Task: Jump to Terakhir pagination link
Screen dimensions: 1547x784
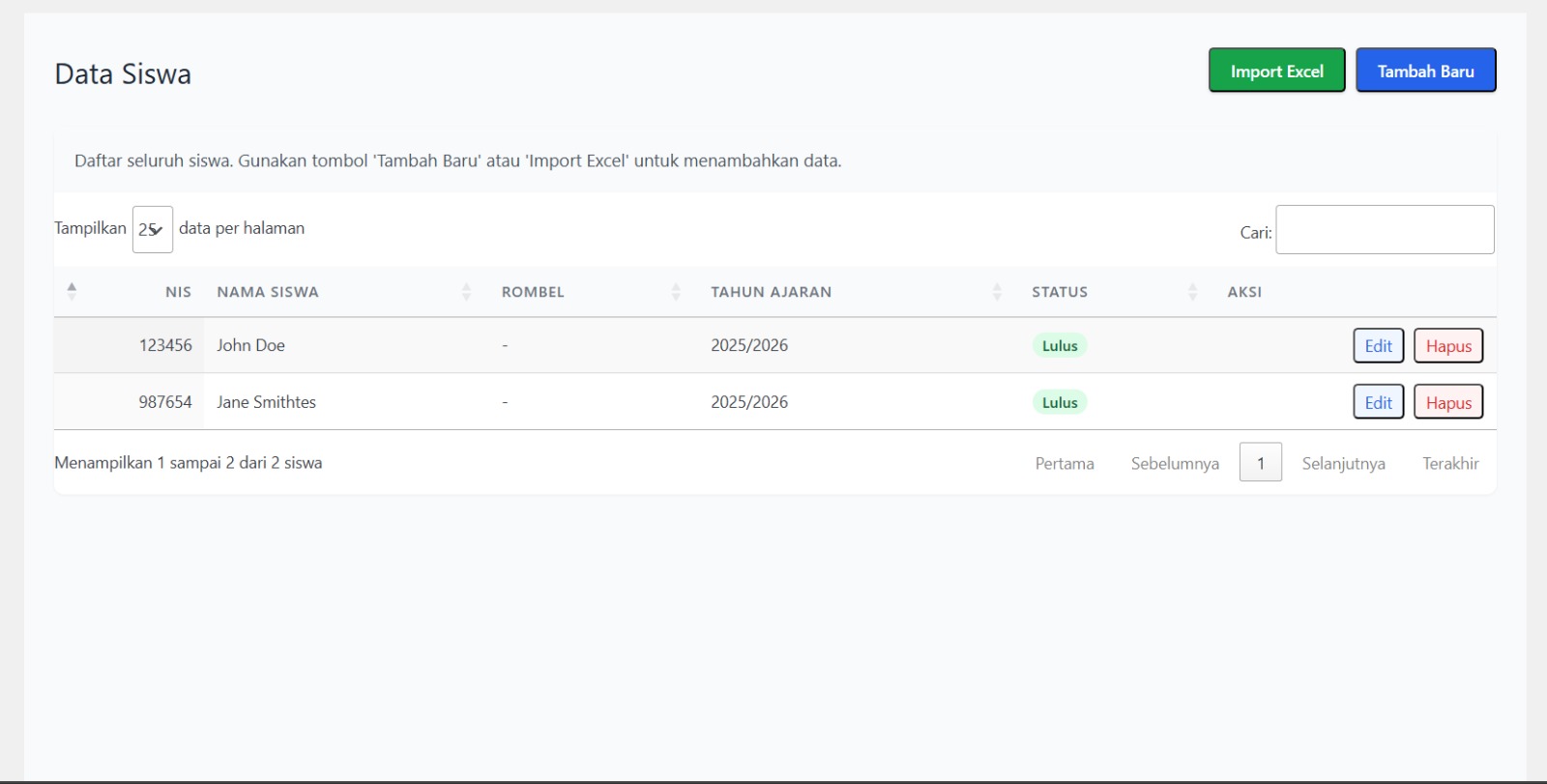Action: click(1450, 463)
